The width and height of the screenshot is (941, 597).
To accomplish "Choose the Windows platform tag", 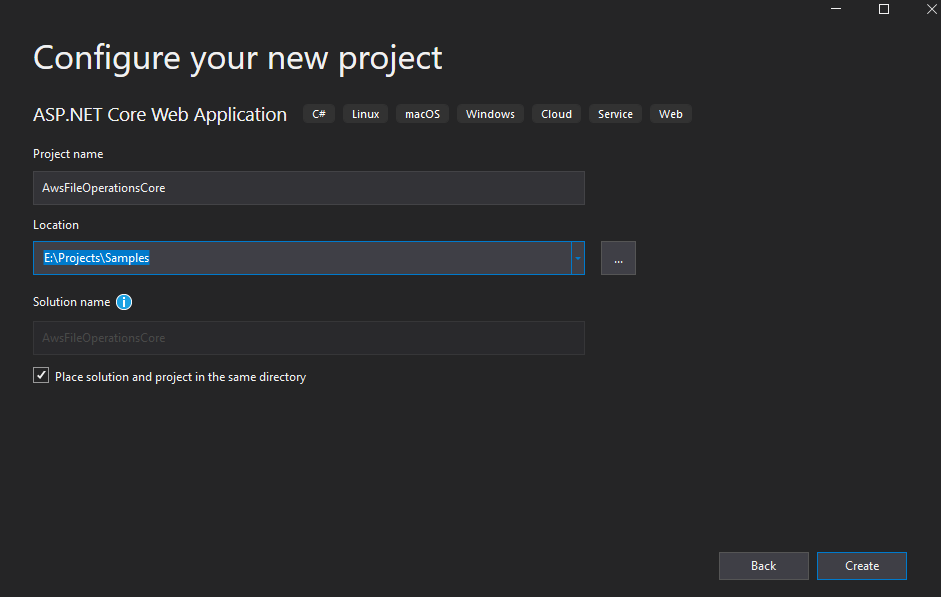I will click(x=490, y=114).
